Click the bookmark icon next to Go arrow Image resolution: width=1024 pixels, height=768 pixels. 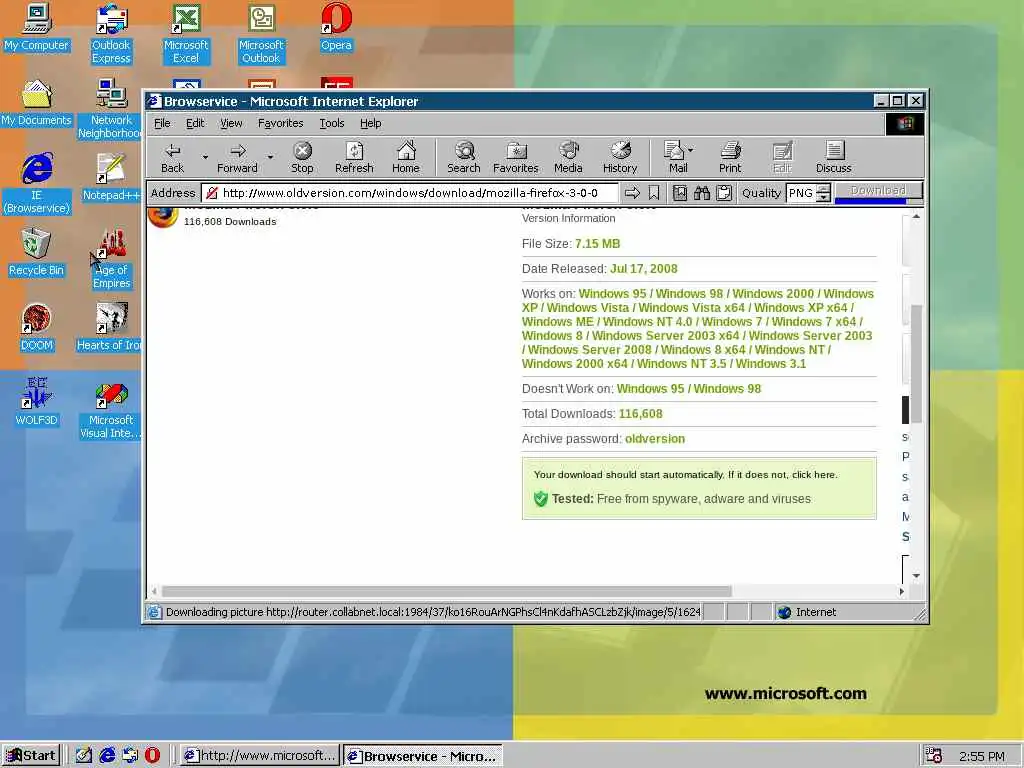tap(654, 193)
